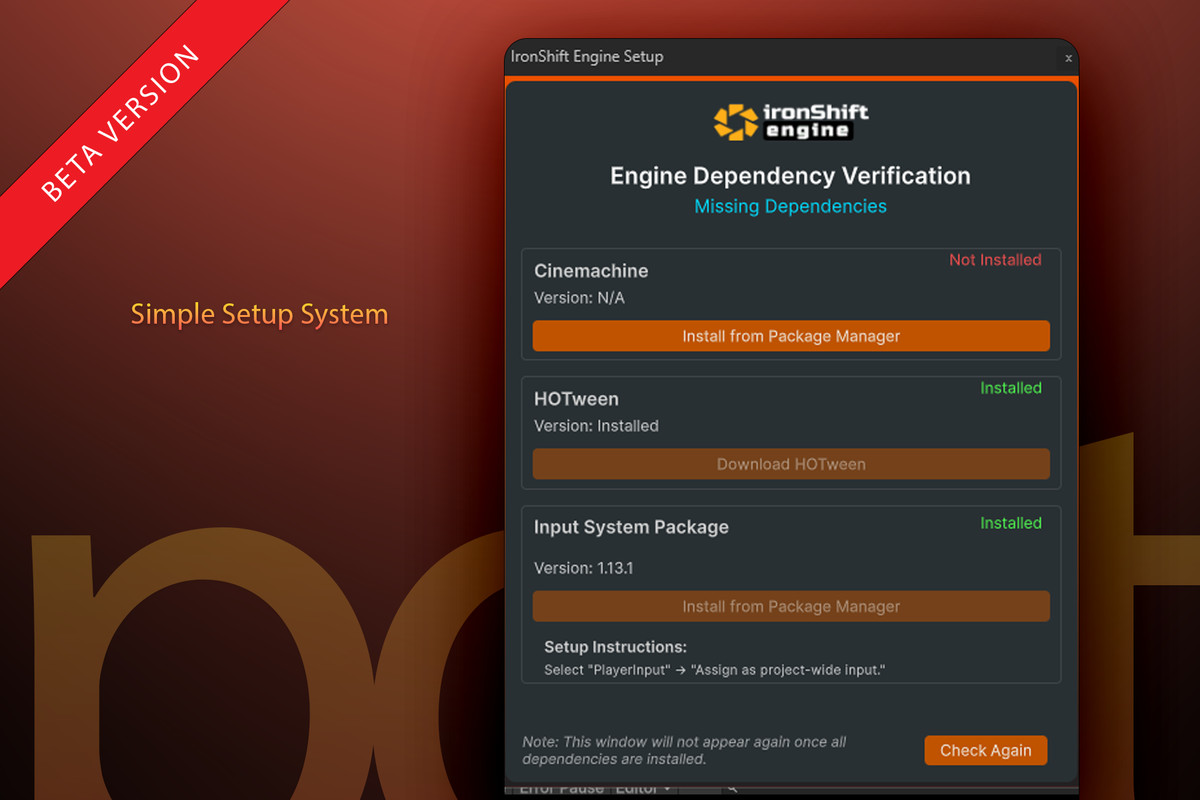Click the Version: 1.13.1 text
The width and height of the screenshot is (1200, 800).
pos(584,568)
